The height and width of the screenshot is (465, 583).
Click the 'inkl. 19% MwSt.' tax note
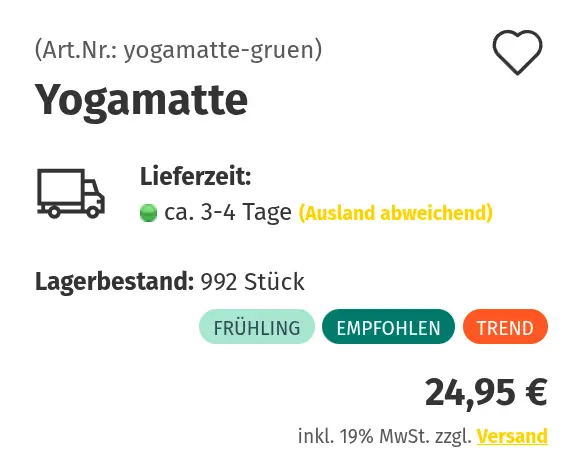pyautogui.click(x=363, y=436)
